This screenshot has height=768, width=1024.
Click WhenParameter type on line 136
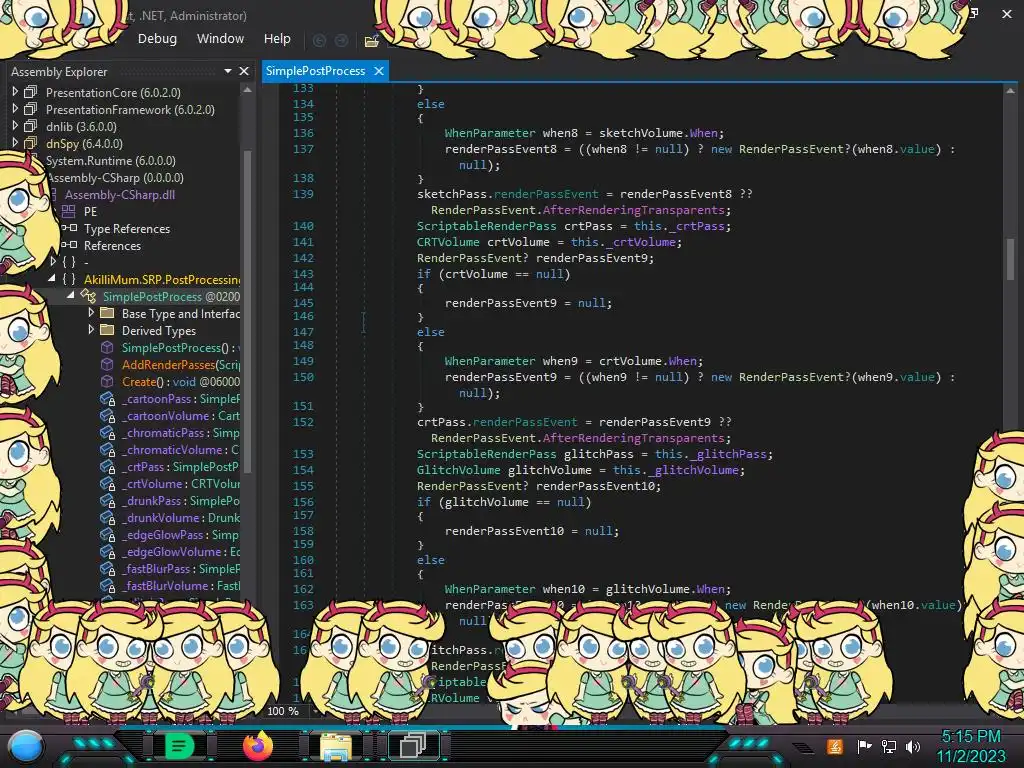(x=490, y=133)
